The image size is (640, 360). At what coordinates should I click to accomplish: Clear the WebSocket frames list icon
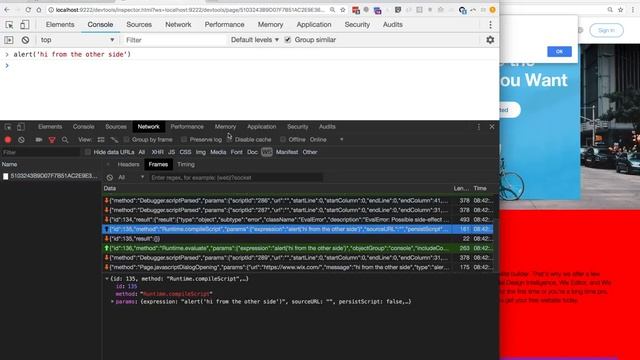pos(109,178)
